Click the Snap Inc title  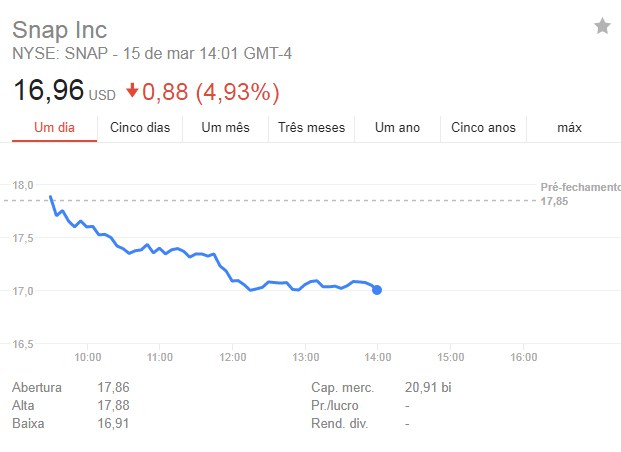[59, 29]
